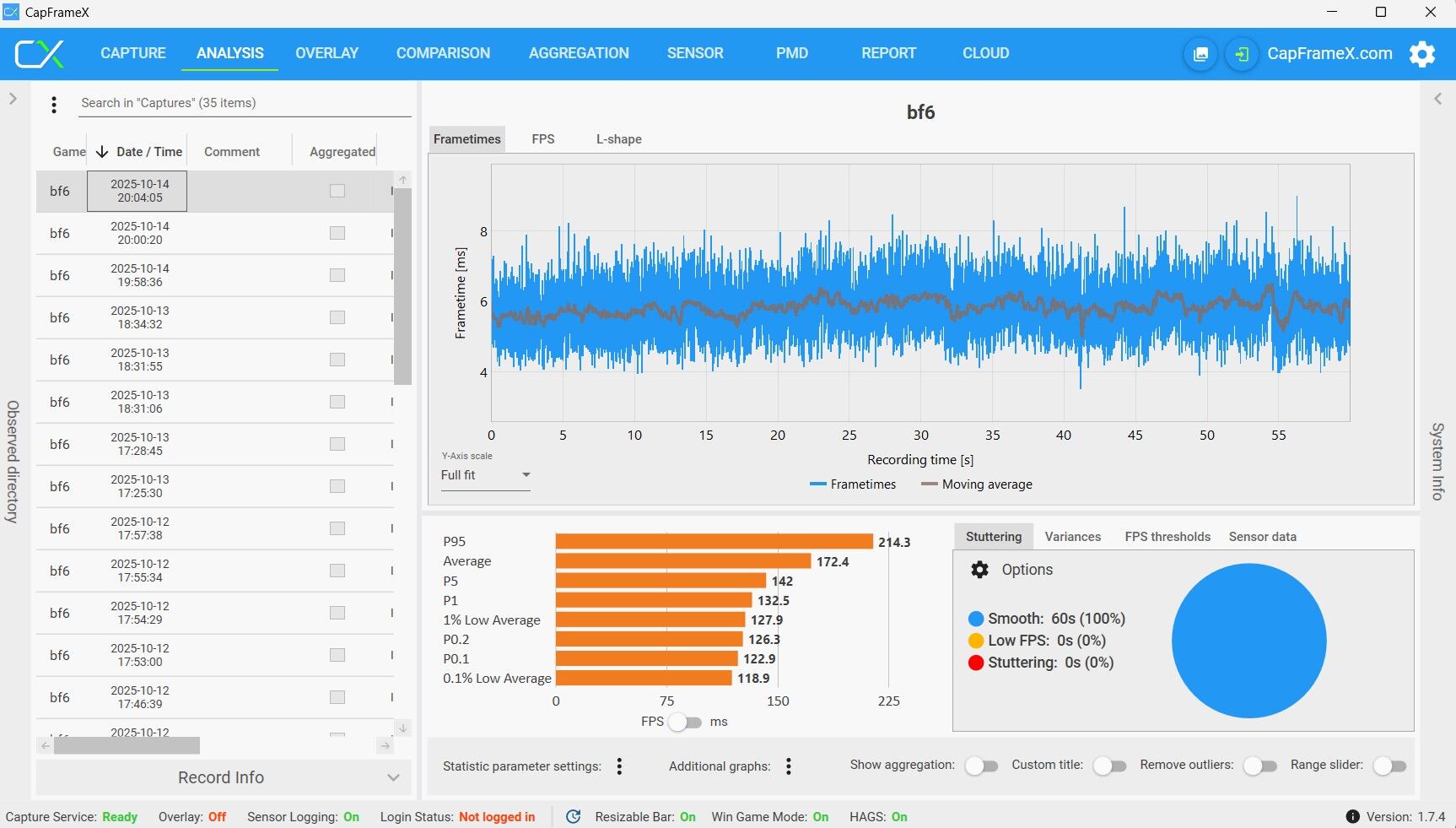Viewport: 1456px width, 828px height.
Task: Open the Y-Axis scale dropdown
Action: (485, 475)
